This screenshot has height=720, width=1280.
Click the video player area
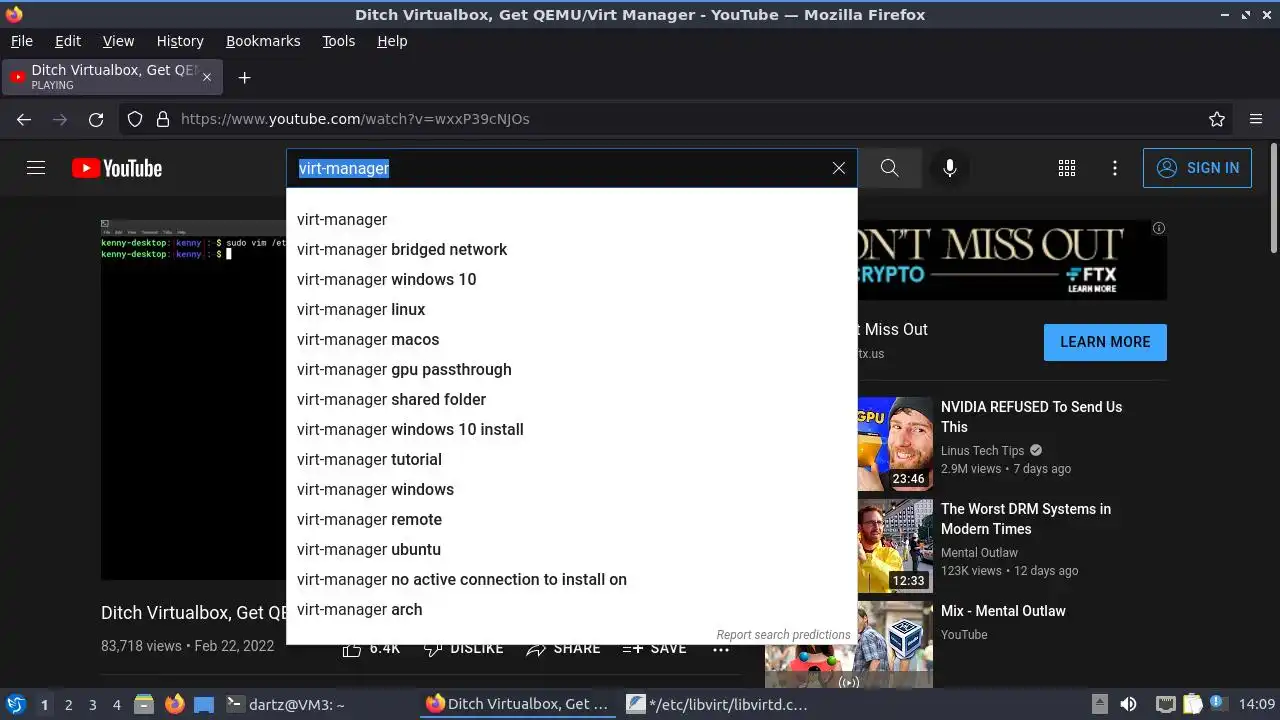point(193,400)
